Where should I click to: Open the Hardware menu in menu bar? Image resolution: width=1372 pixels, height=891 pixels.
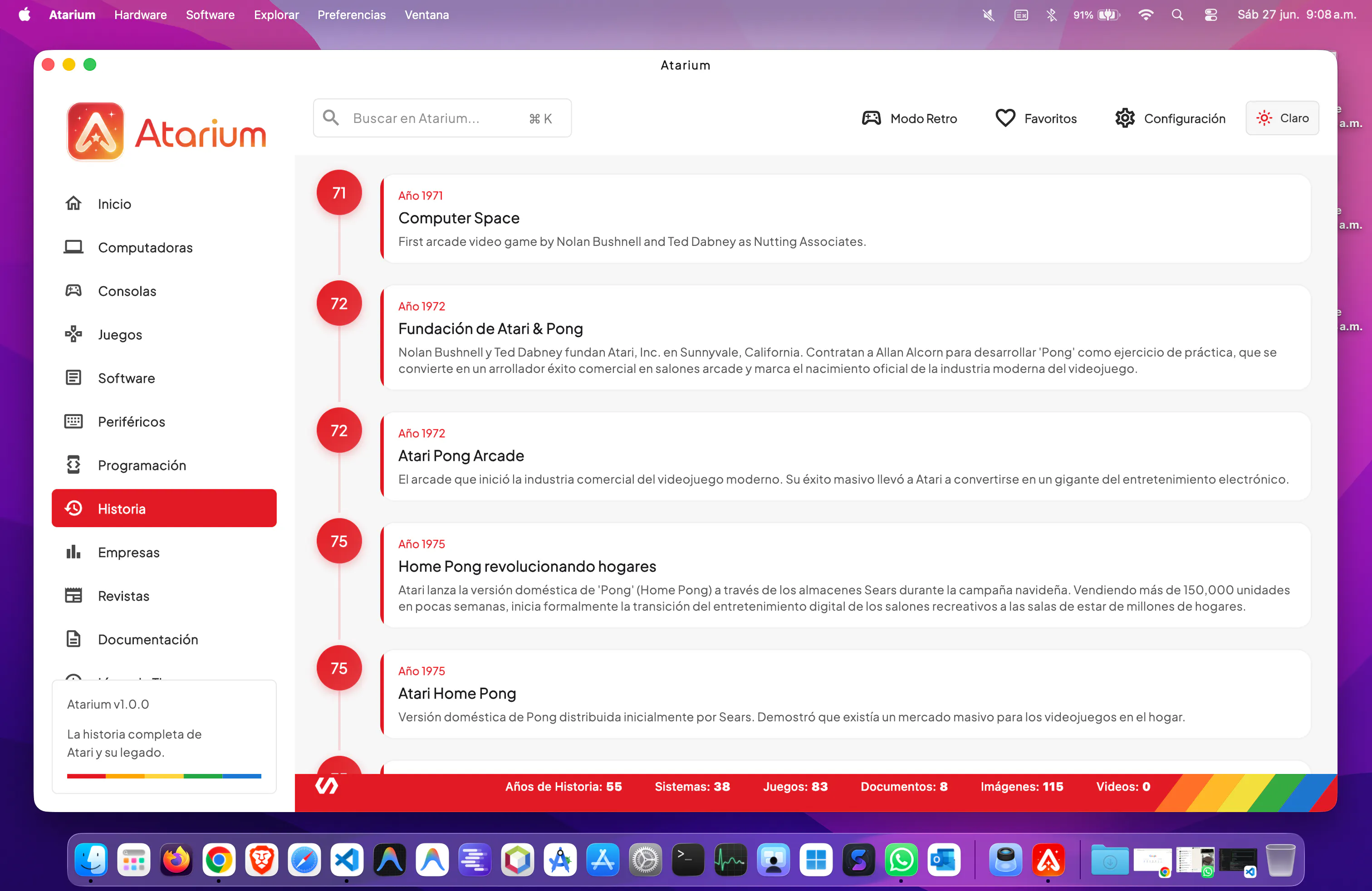click(141, 15)
